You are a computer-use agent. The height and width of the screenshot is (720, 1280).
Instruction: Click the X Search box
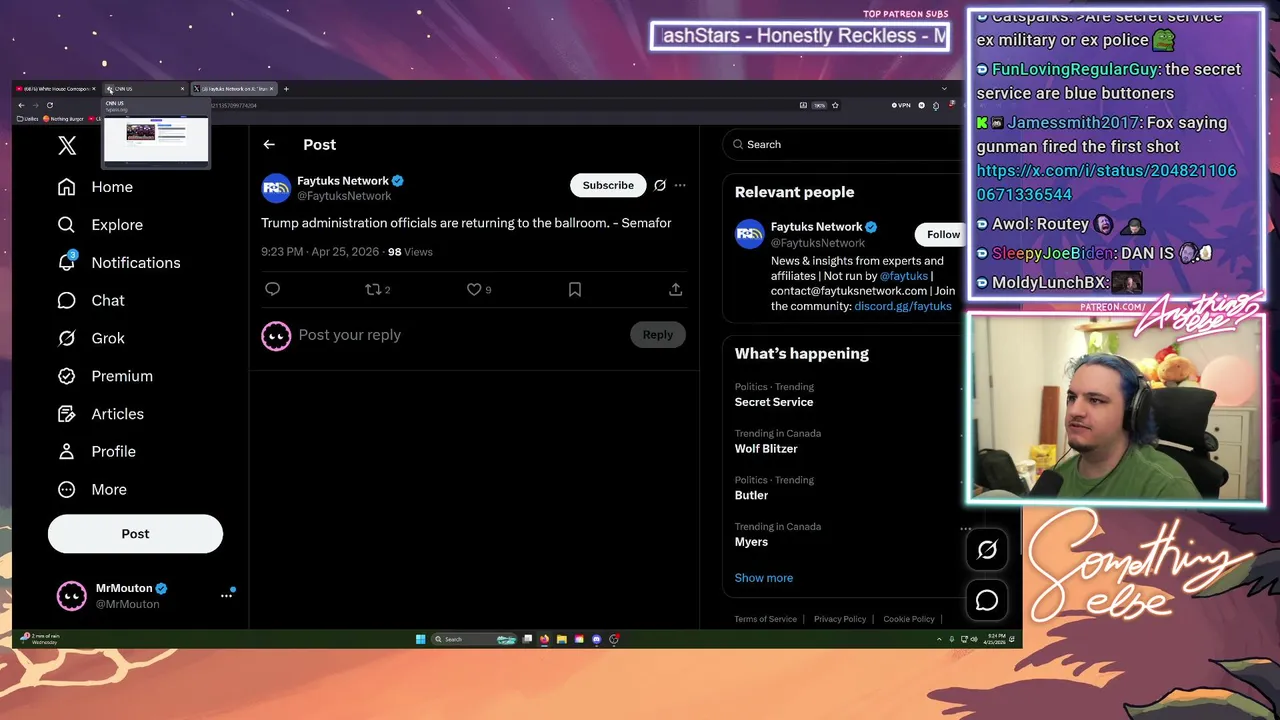point(842,145)
